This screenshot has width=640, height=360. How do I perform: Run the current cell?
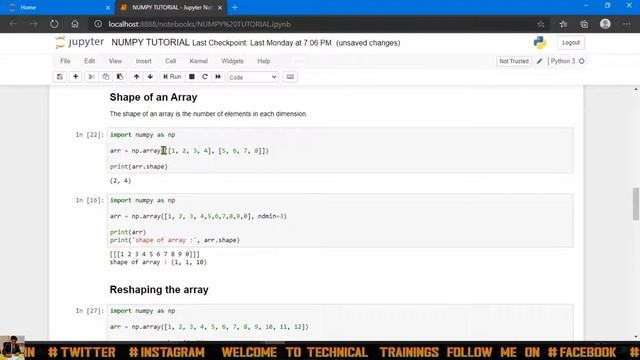point(172,77)
